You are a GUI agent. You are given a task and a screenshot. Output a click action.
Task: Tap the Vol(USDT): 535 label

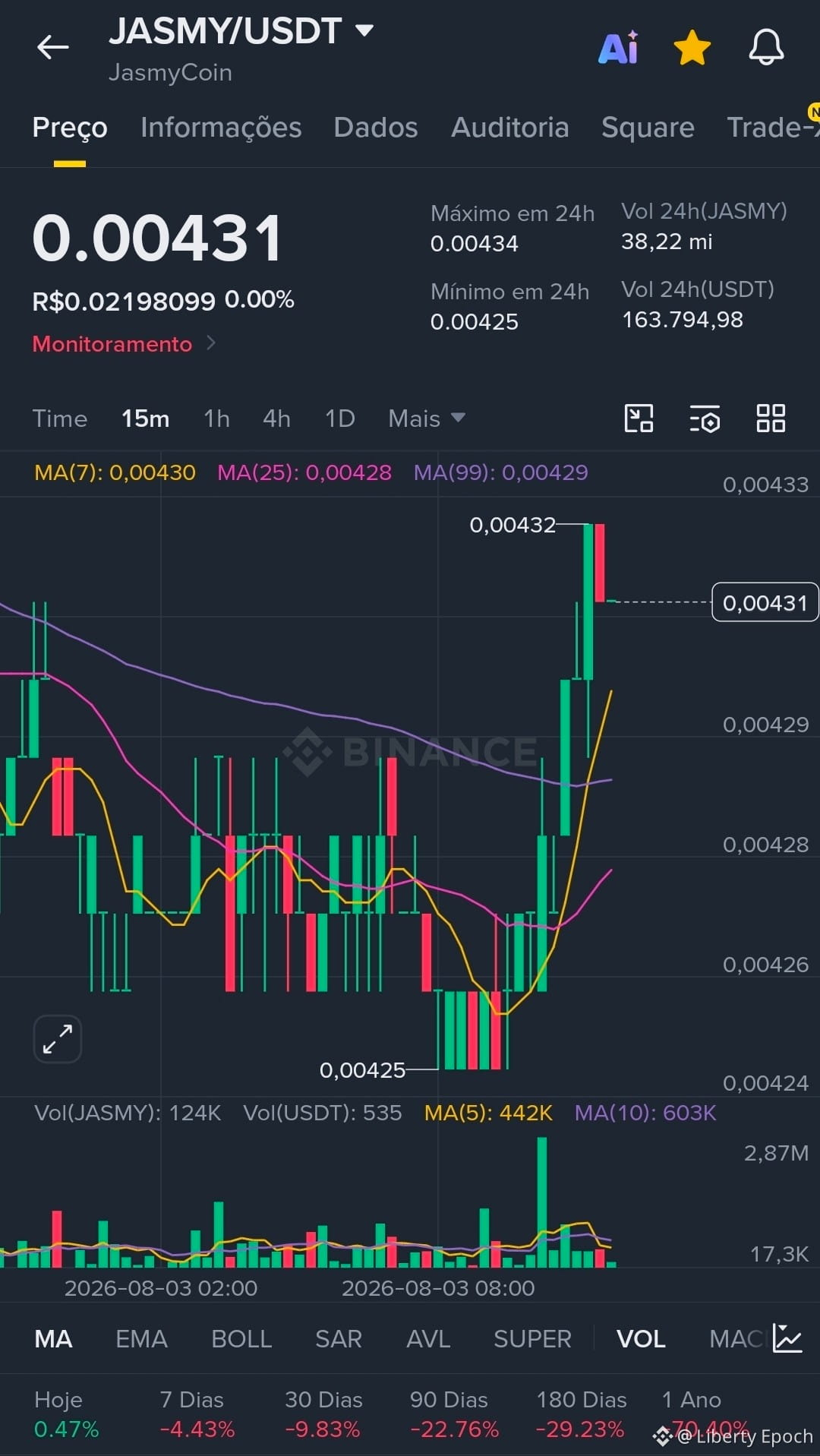(322, 1113)
